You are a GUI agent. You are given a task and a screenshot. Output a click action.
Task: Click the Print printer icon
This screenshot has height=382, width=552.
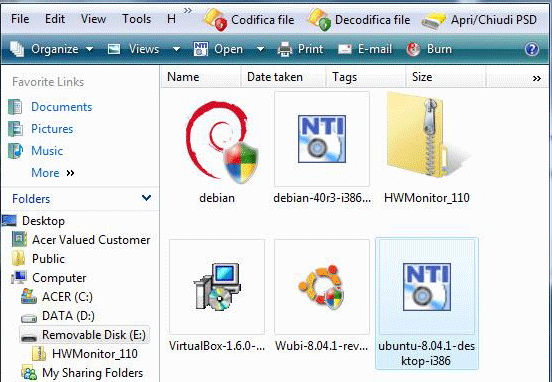click(284, 49)
